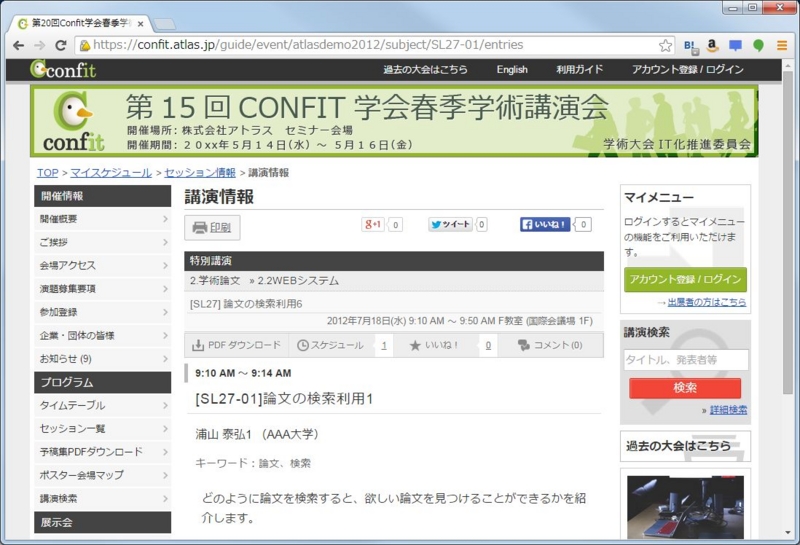Click the clock icon beside スケジュール
The width and height of the screenshot is (800, 545).
click(x=303, y=345)
